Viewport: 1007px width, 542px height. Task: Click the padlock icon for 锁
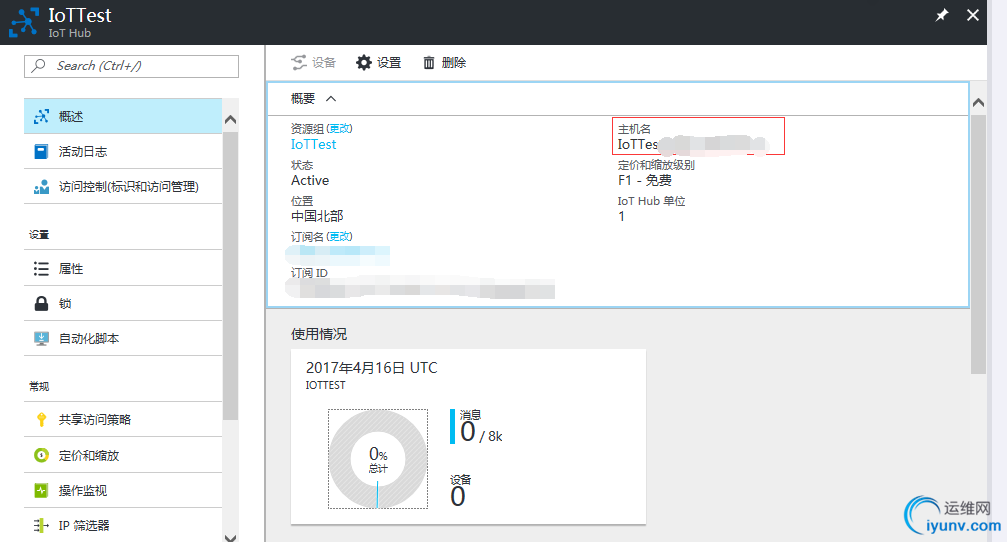click(41, 303)
